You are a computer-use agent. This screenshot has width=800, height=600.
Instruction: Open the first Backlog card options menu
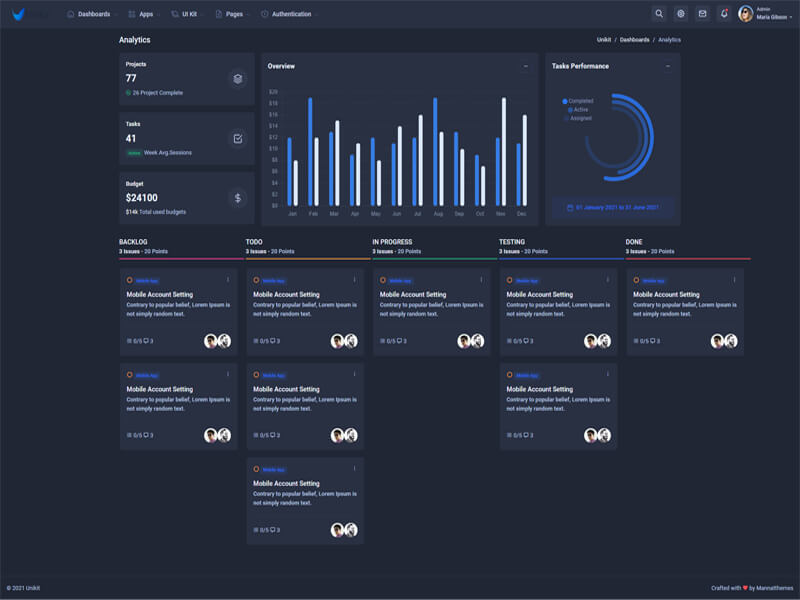pyautogui.click(x=228, y=280)
